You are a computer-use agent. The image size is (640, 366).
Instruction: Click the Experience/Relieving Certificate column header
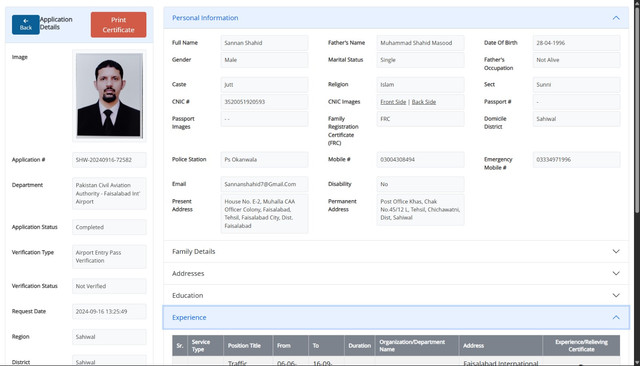pyautogui.click(x=581, y=346)
